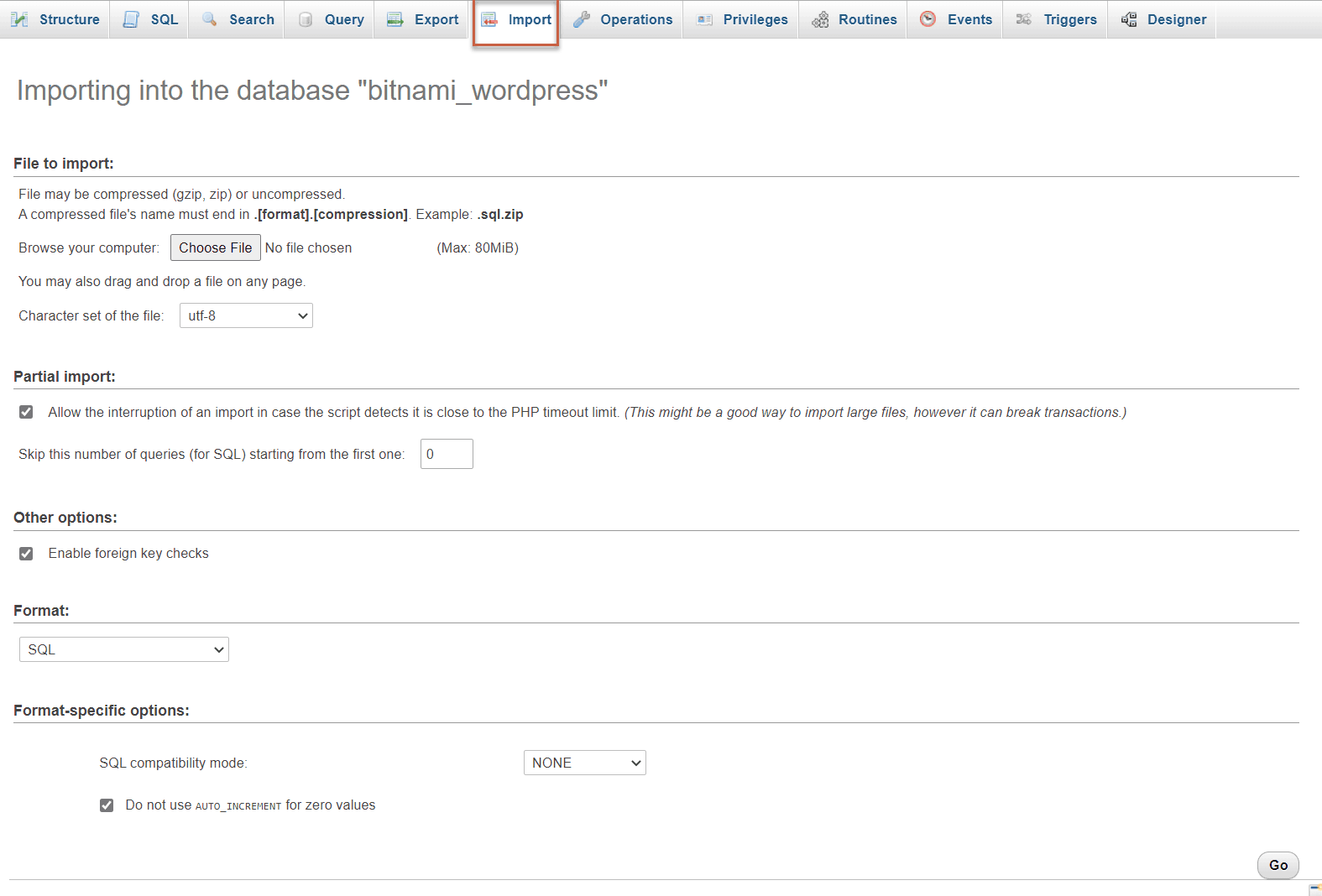The width and height of the screenshot is (1322, 896).
Task: Open the Triggers tab
Action: pos(1057,19)
